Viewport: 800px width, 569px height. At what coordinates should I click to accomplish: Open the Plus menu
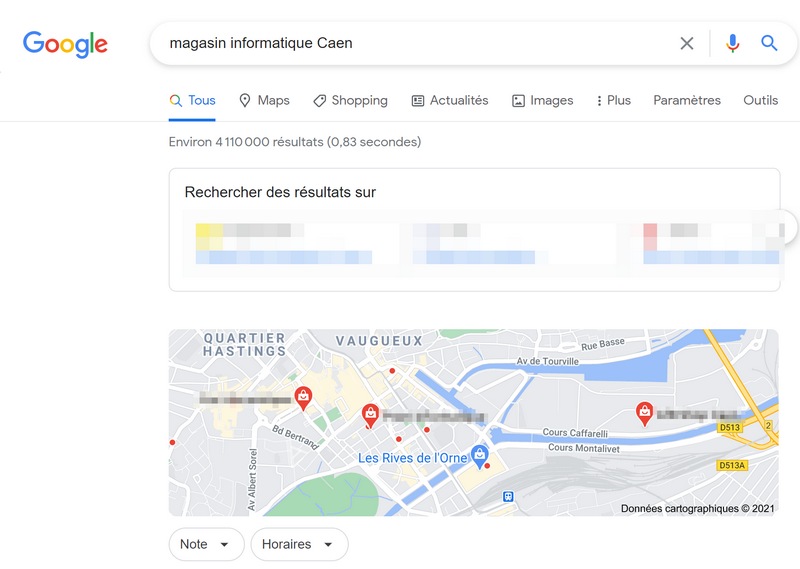coord(614,101)
